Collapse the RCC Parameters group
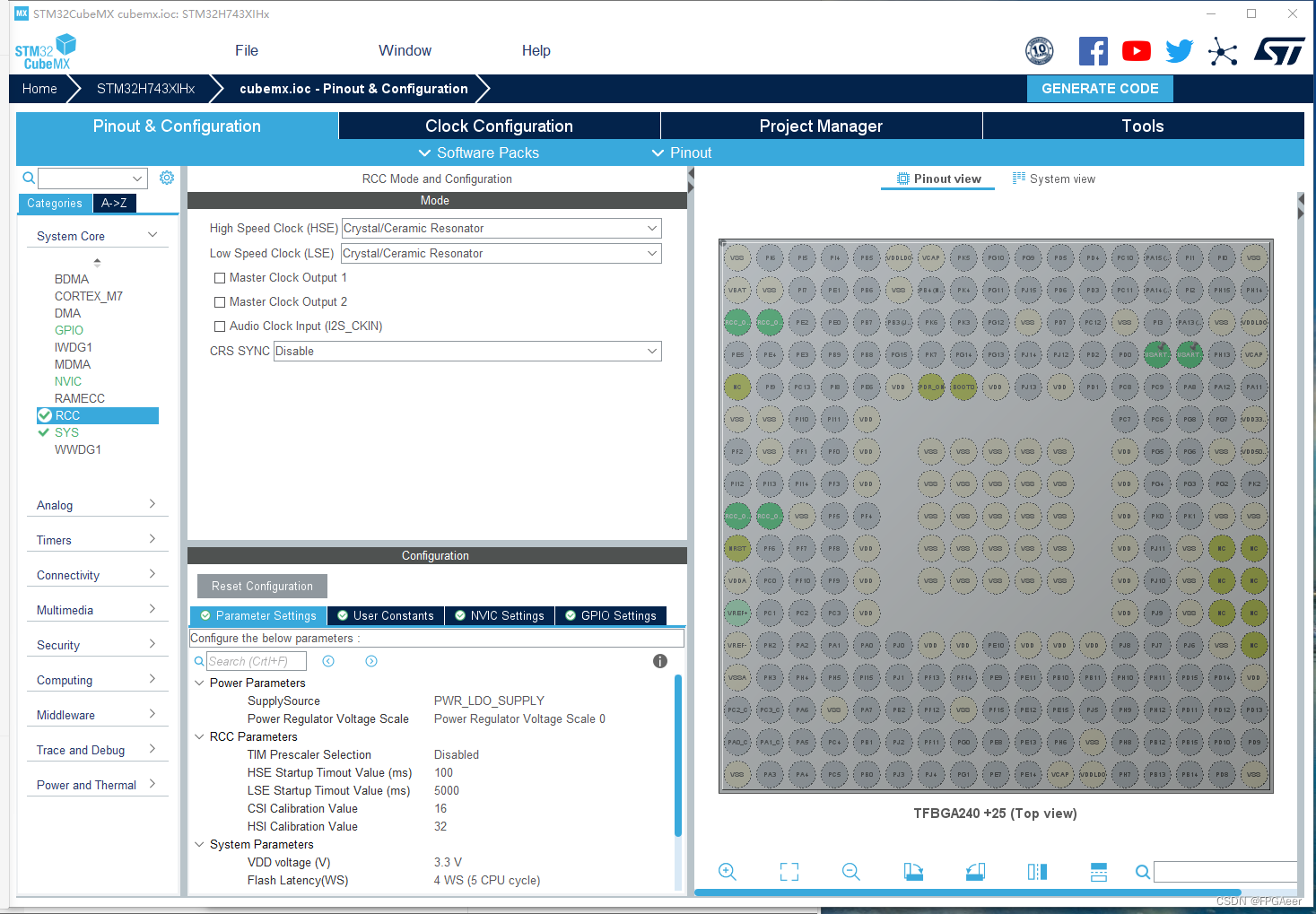This screenshot has width=1316, height=914. click(x=199, y=736)
